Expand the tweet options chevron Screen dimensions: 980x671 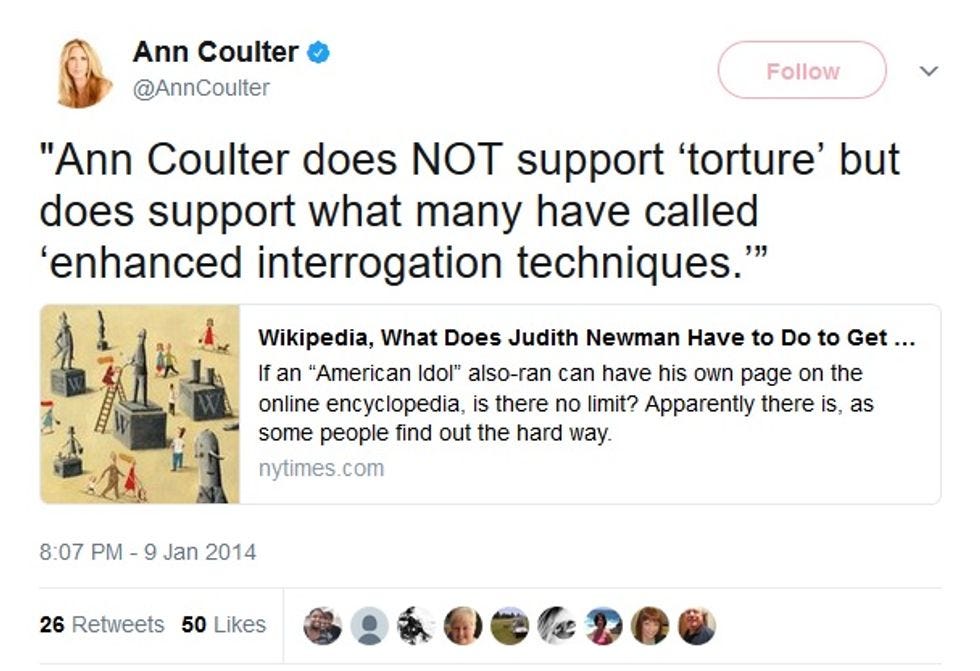point(929,71)
